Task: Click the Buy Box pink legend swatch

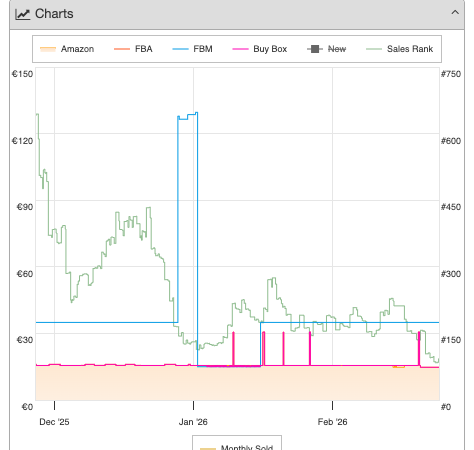Action: (x=240, y=49)
